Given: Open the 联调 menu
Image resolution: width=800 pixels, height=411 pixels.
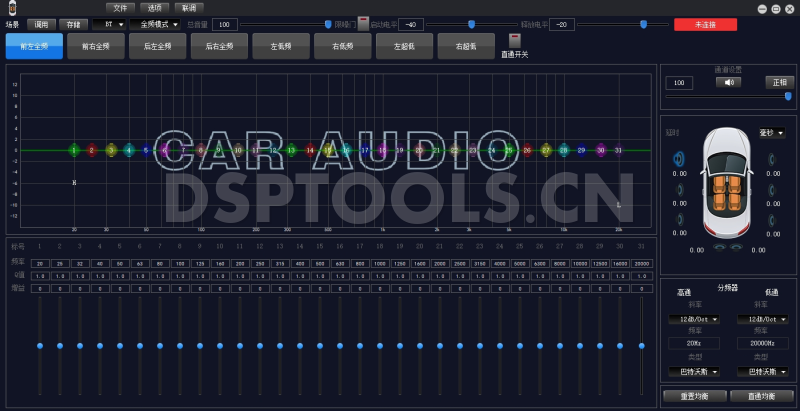Looking at the screenshot, I should [189, 8].
